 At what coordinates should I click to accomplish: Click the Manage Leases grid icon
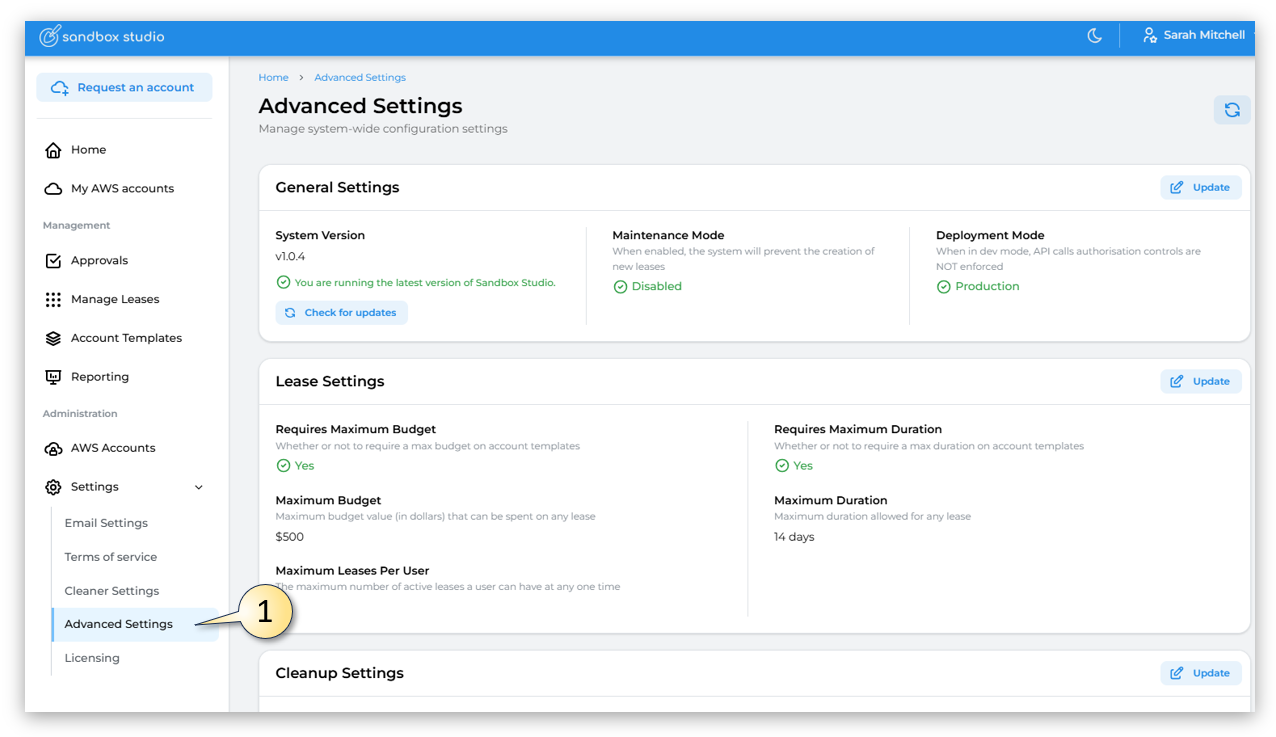tap(54, 300)
